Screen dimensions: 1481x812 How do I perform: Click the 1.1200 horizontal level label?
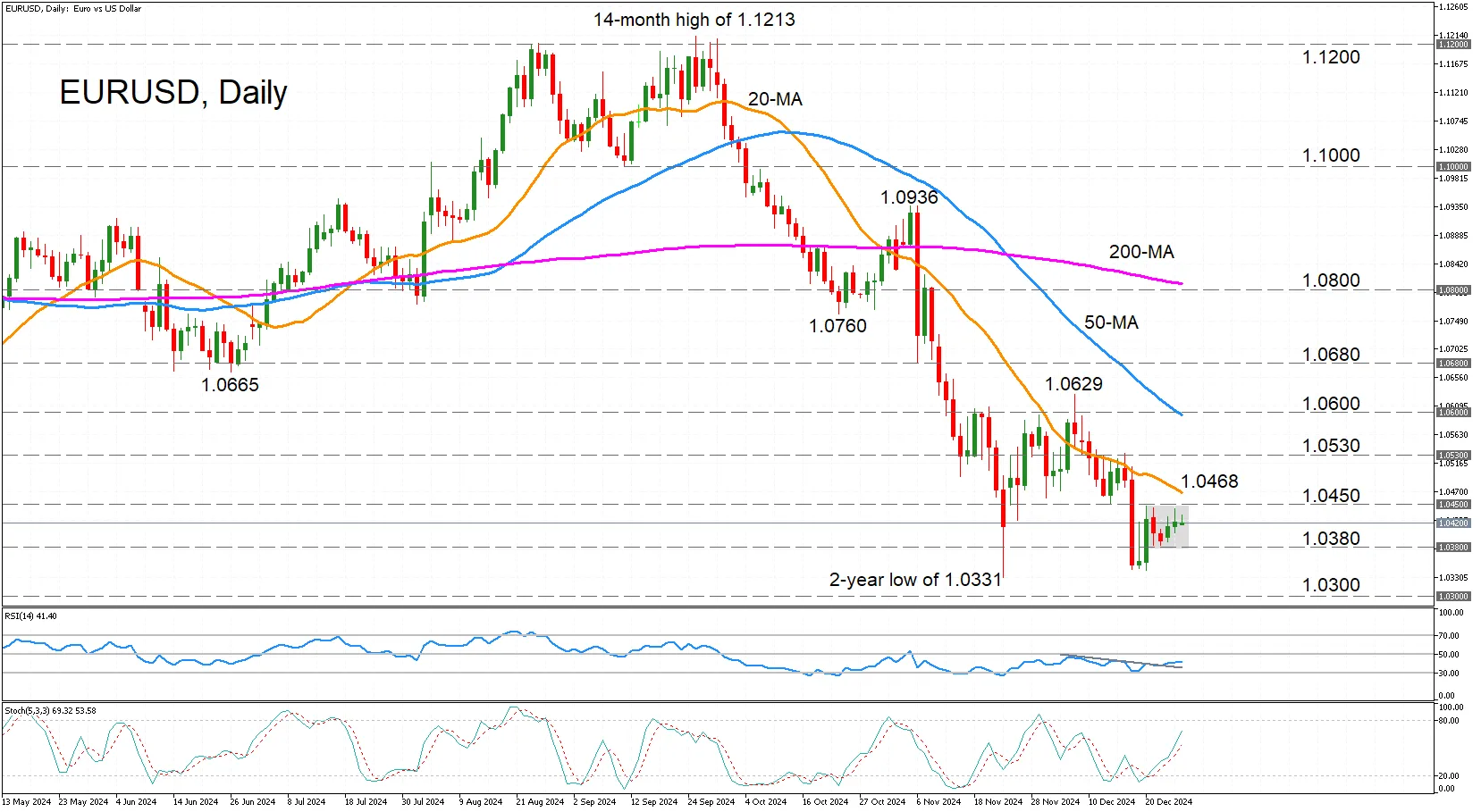[x=1331, y=57]
